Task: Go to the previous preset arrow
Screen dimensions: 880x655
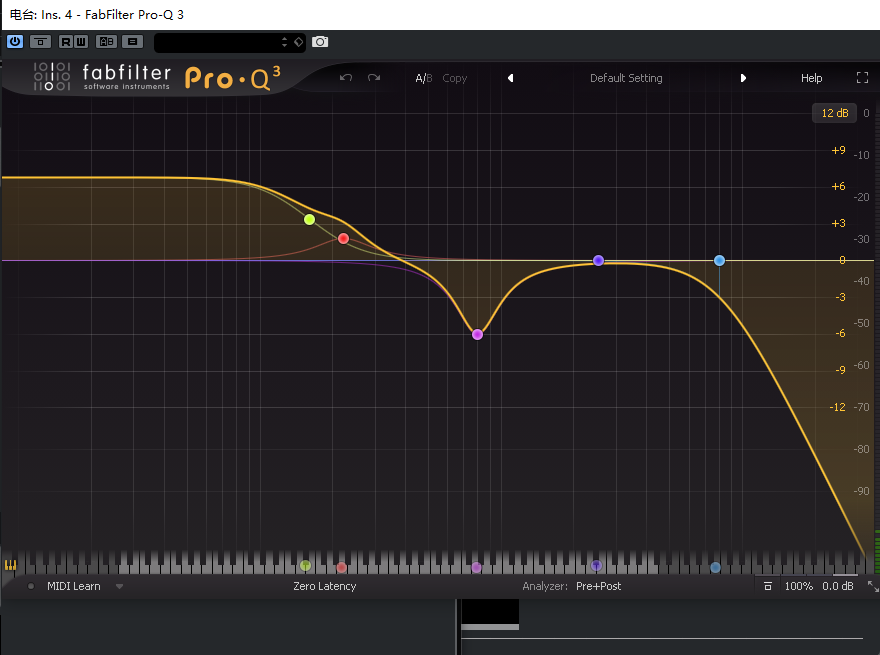Action: [x=511, y=78]
